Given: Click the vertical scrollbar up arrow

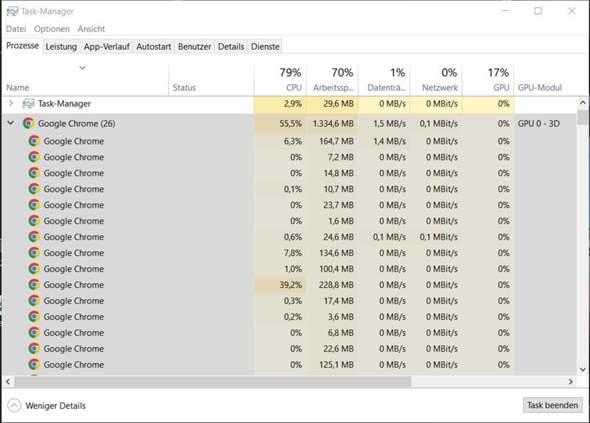Looking at the screenshot, I should click(582, 103).
